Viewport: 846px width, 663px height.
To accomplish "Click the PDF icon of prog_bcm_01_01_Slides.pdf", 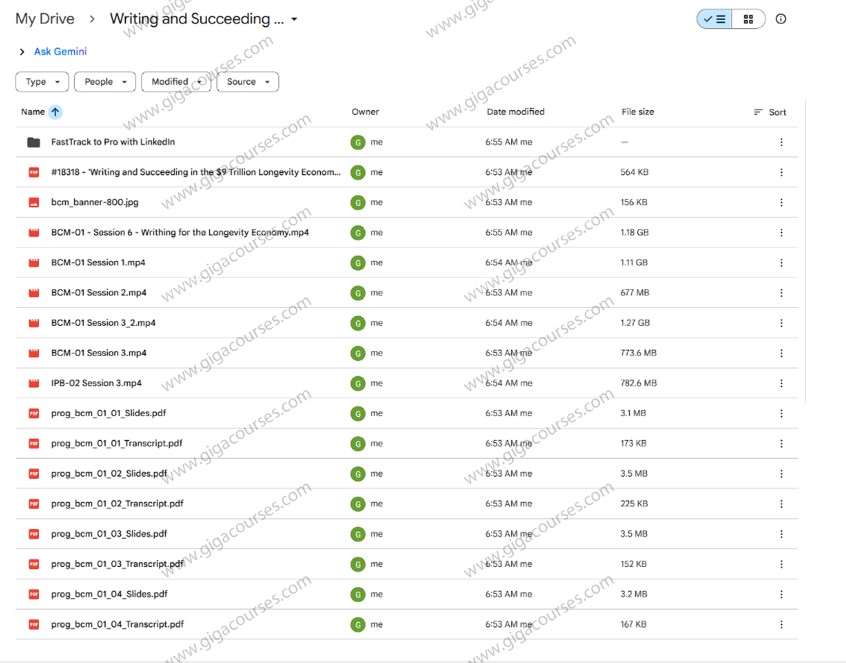I will tap(34, 413).
